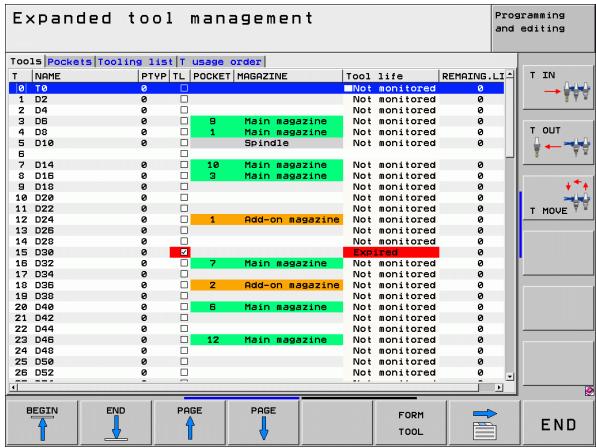Click the T OUT tool removal icon
Viewport: 596px width, 448px height.
[x=558, y=142]
